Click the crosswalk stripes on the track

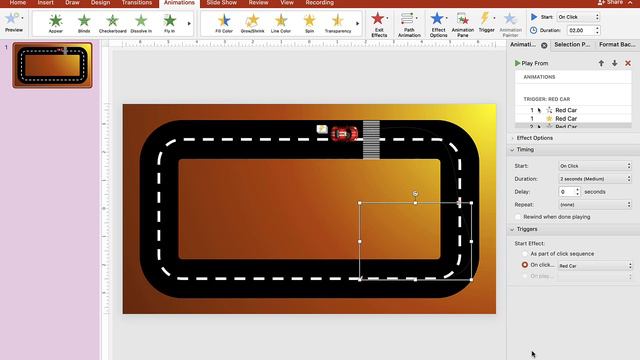pos(371,140)
